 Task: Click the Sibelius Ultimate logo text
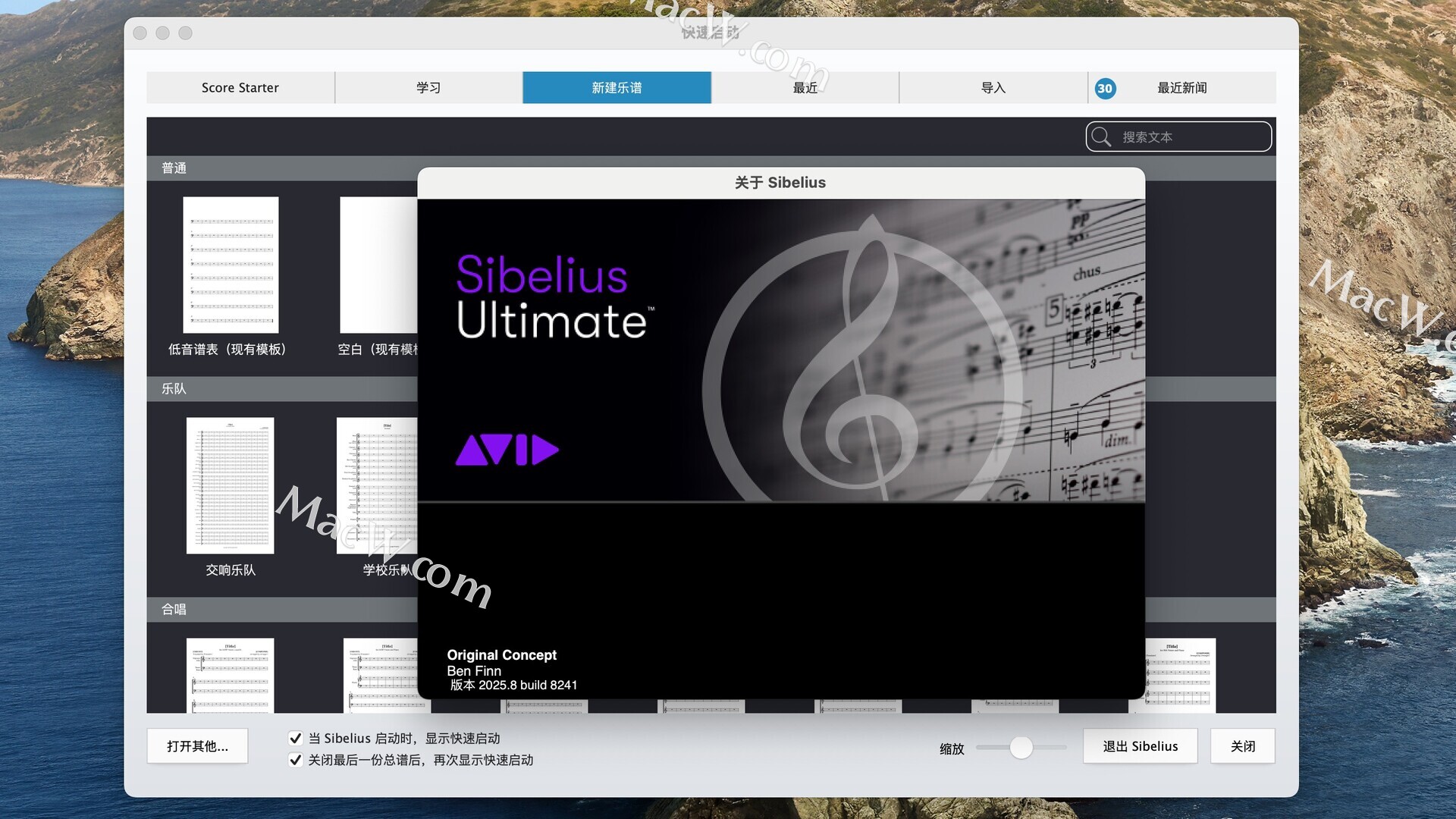pyautogui.click(x=554, y=297)
